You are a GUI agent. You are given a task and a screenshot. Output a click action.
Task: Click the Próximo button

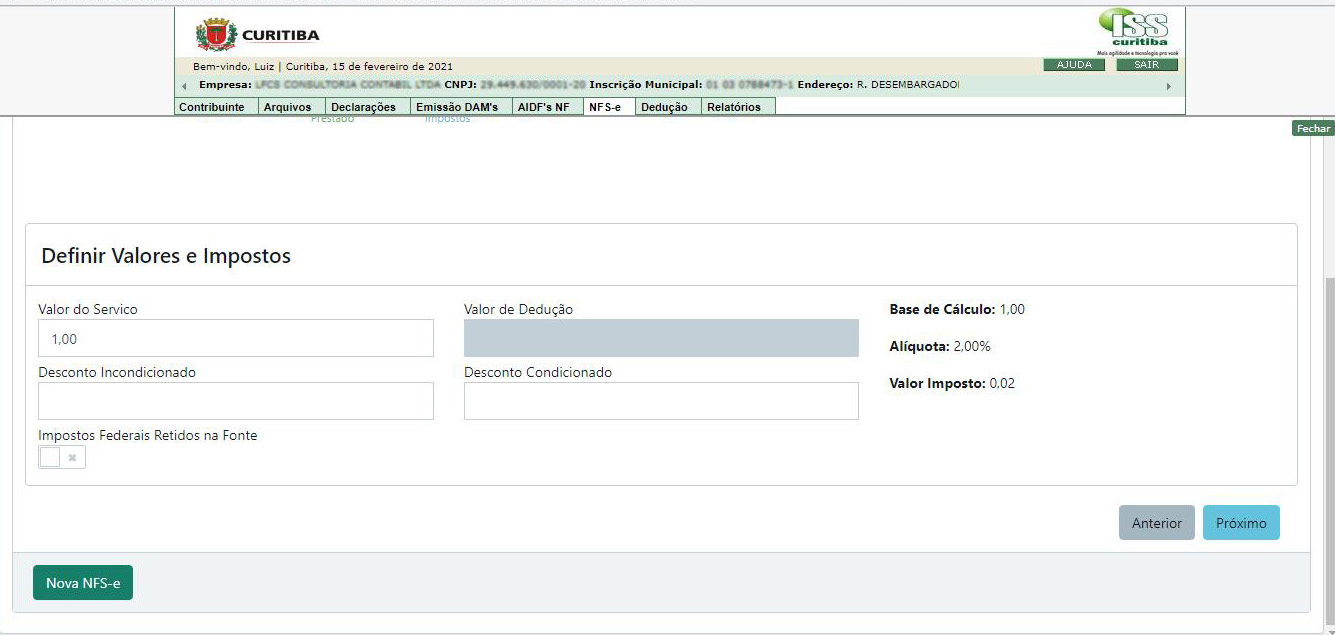click(1241, 523)
